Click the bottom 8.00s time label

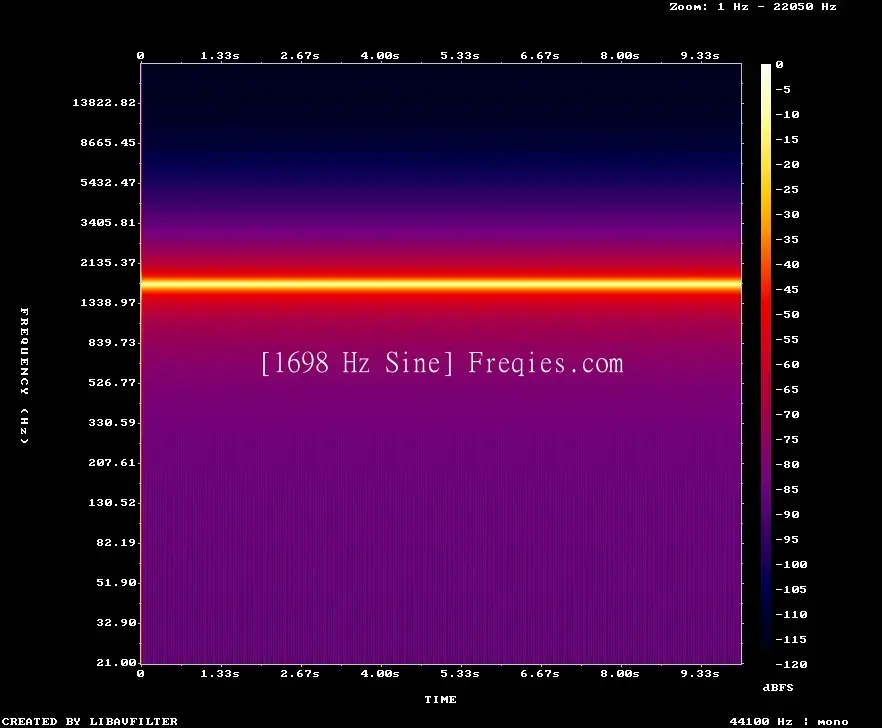point(619,673)
